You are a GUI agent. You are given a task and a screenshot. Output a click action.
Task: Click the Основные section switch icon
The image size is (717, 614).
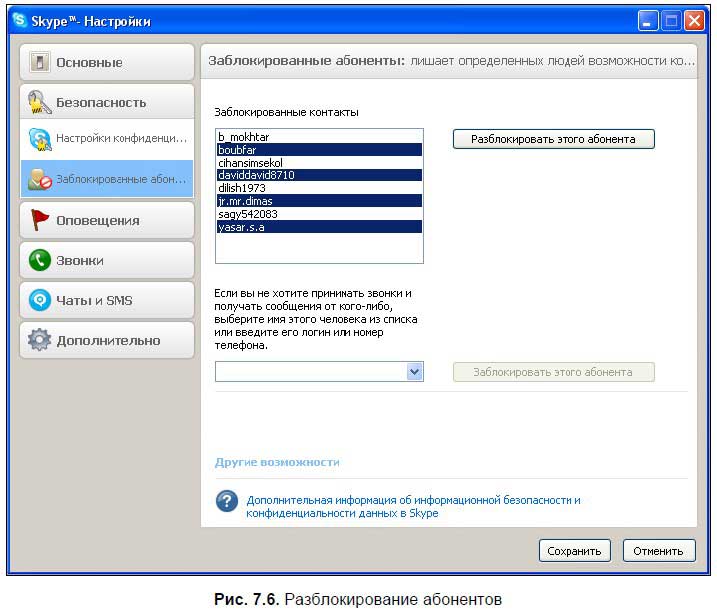click(x=40, y=63)
